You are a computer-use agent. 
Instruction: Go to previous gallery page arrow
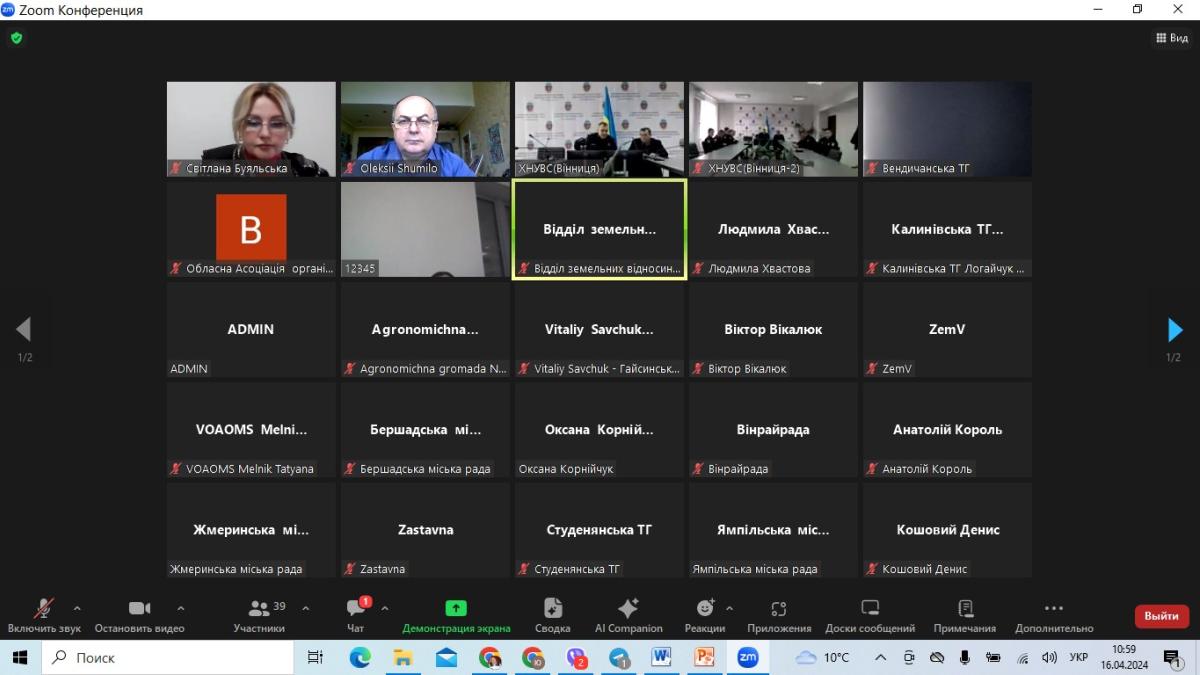point(24,329)
